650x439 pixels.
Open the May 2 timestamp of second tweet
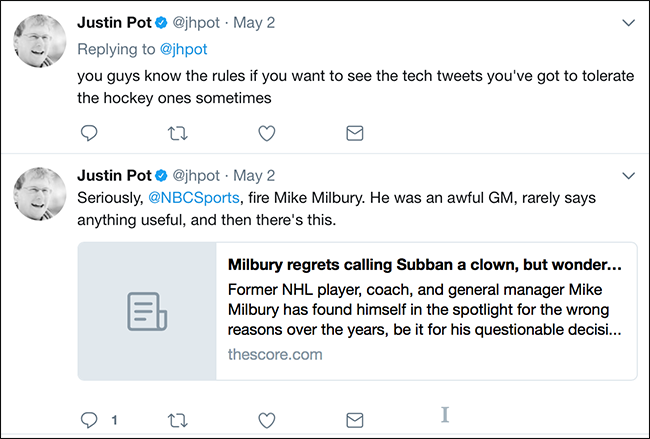click(x=255, y=175)
